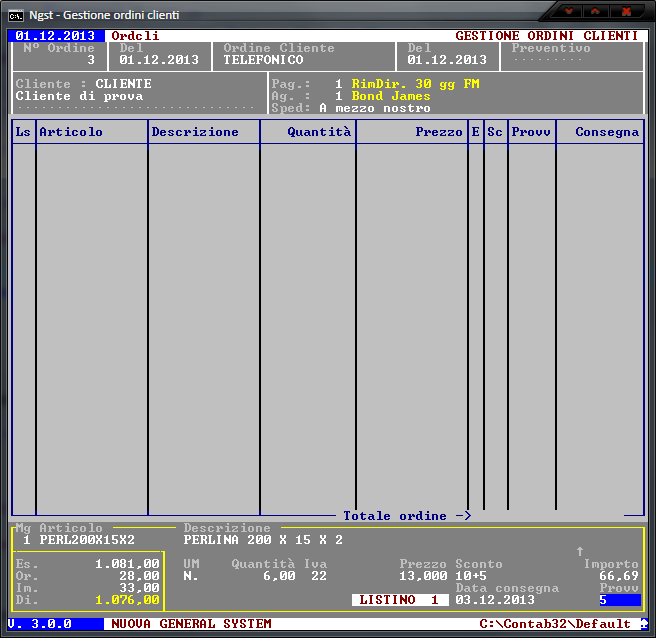The image size is (656, 638).
Task: Click the Quantità value 6,00
Action: point(279,576)
